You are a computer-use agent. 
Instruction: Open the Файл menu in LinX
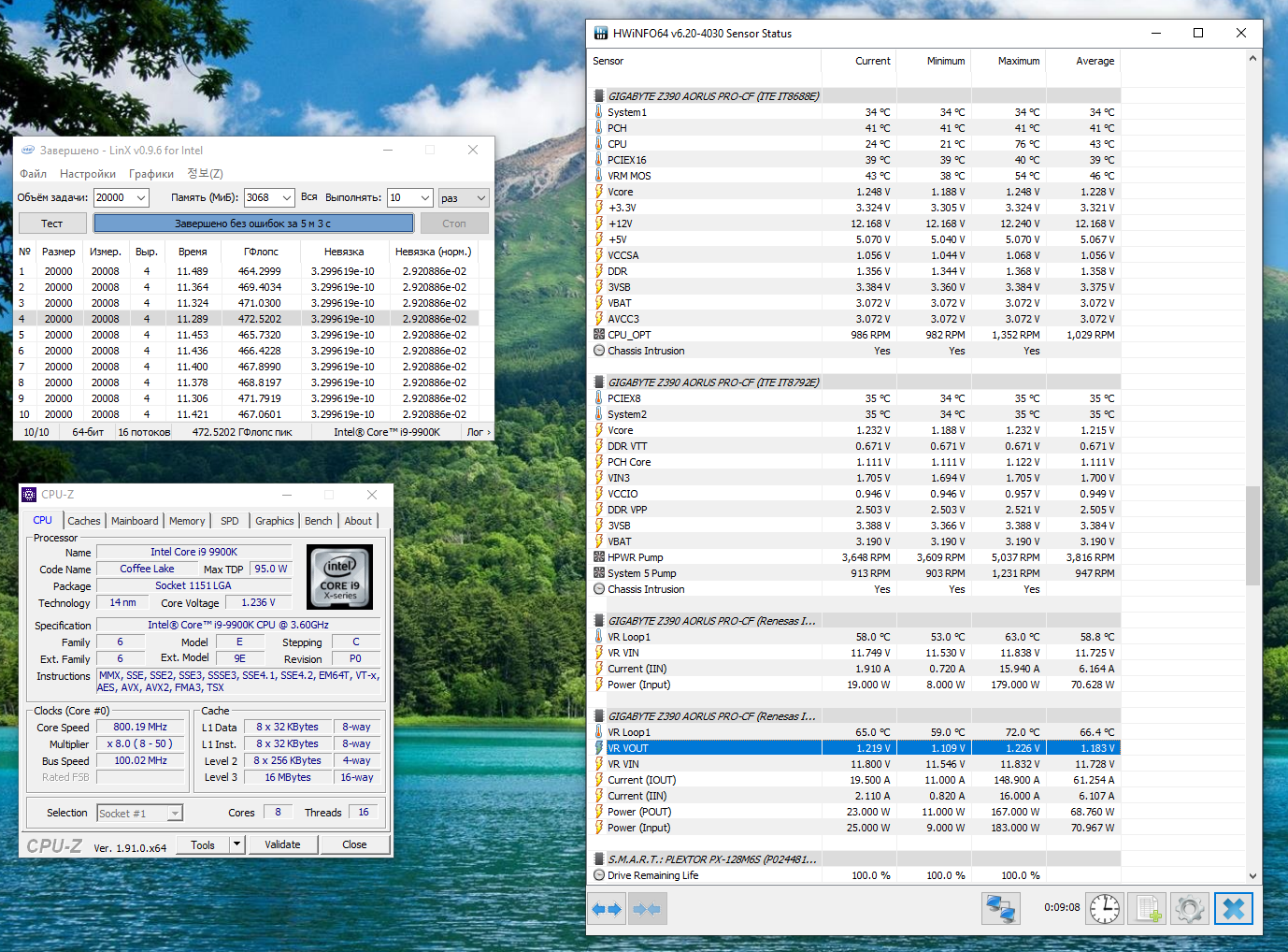tap(34, 174)
